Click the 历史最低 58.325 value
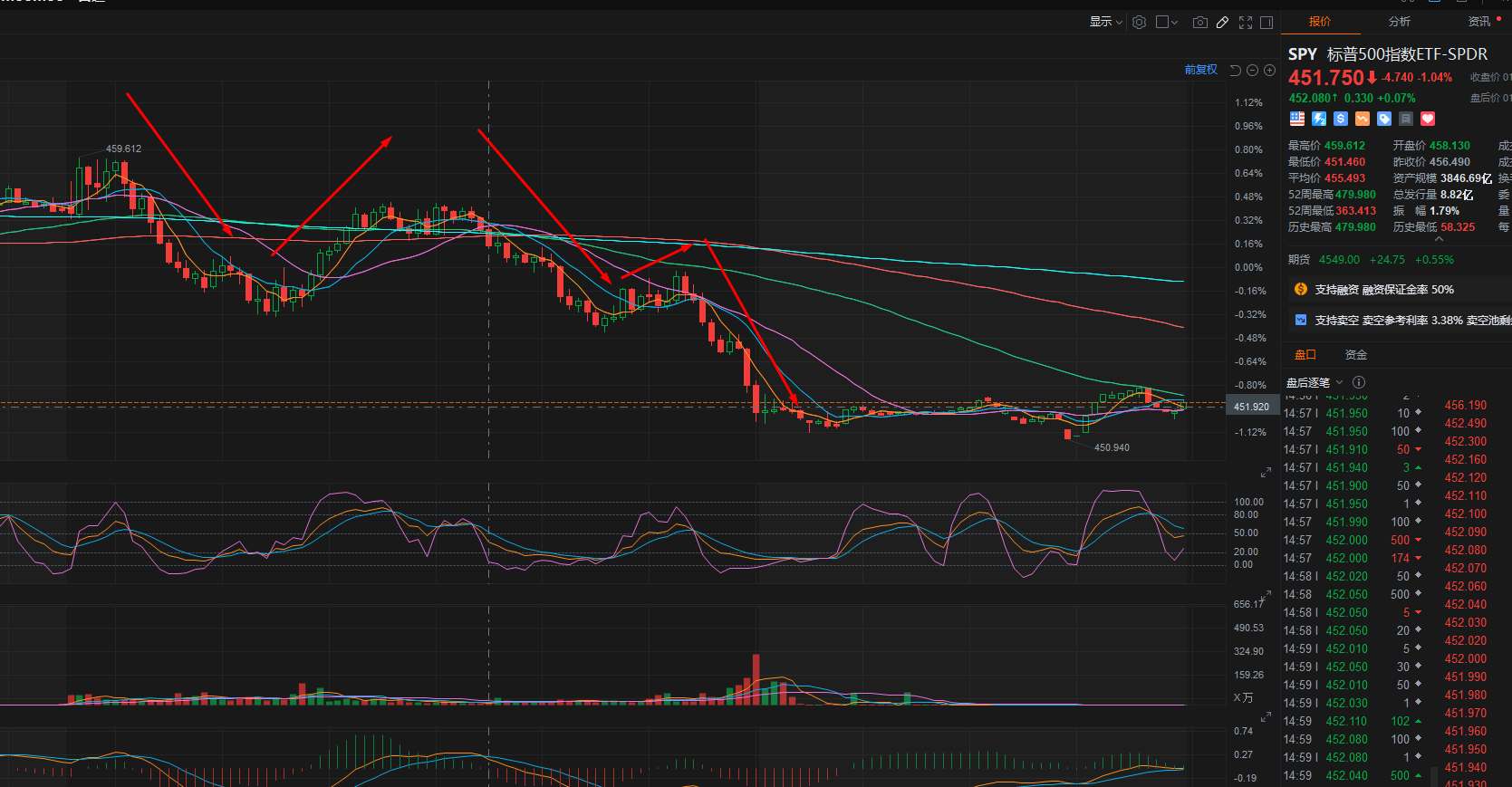This screenshot has height=787, width=1512. pyautogui.click(x=1458, y=227)
